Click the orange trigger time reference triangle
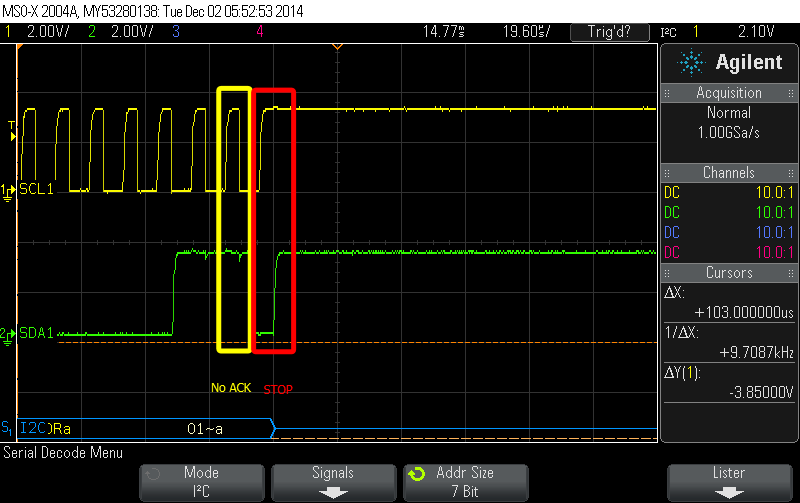This screenshot has height=503, width=800. click(x=337, y=47)
